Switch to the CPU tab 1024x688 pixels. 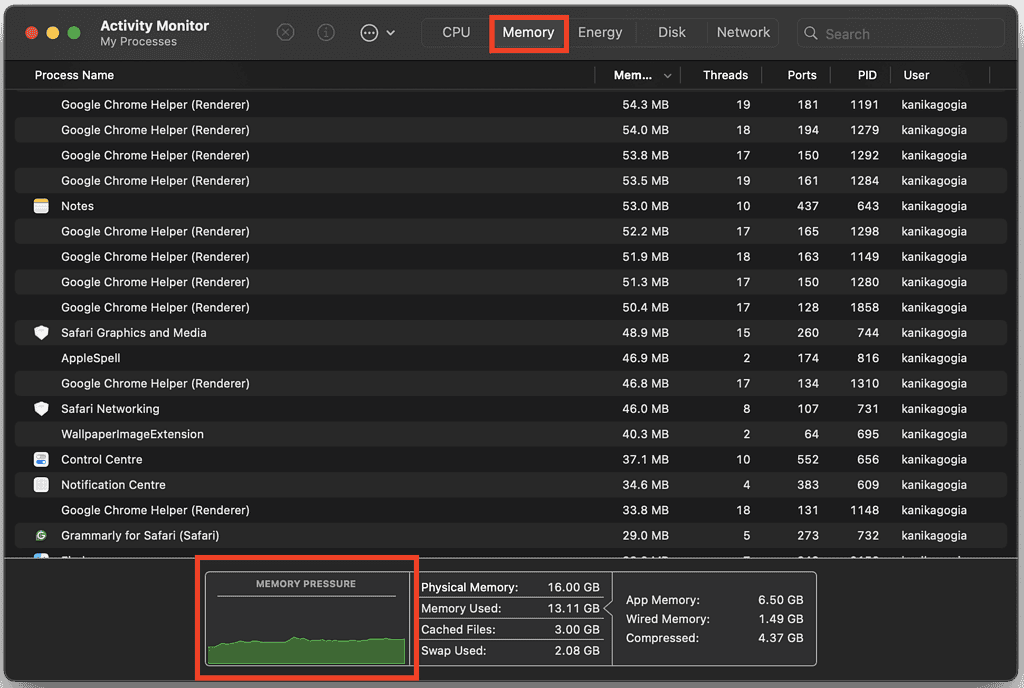pos(456,32)
